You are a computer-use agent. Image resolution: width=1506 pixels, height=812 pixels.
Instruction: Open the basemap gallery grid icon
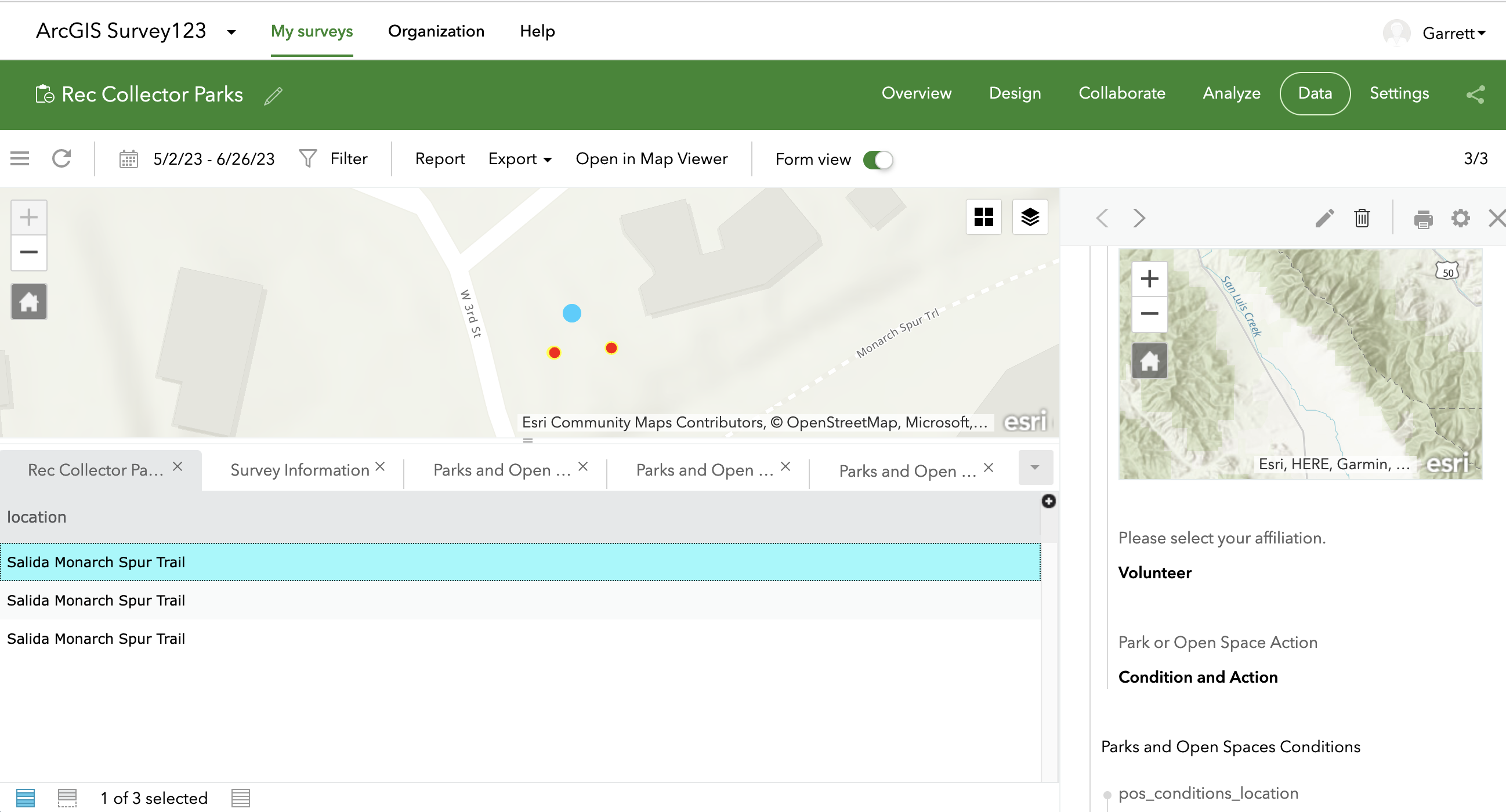coord(983,217)
